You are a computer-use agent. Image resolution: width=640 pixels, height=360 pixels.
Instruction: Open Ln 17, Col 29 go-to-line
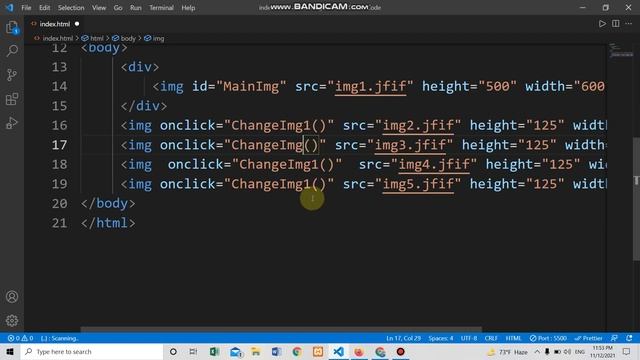tap(403, 338)
